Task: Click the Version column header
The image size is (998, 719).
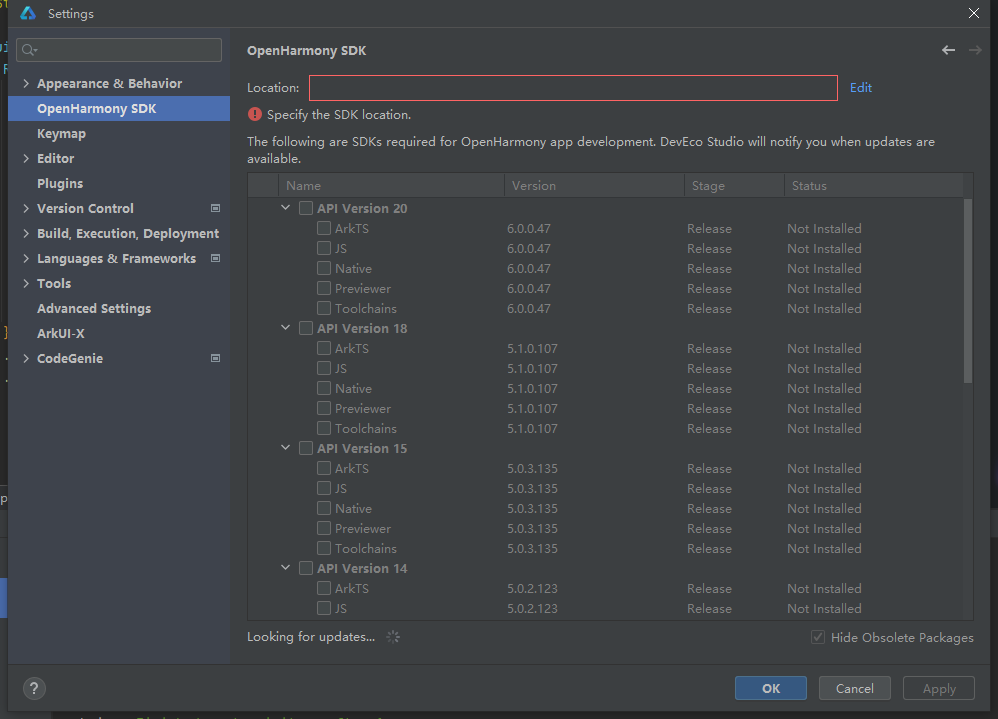Action: pos(594,185)
